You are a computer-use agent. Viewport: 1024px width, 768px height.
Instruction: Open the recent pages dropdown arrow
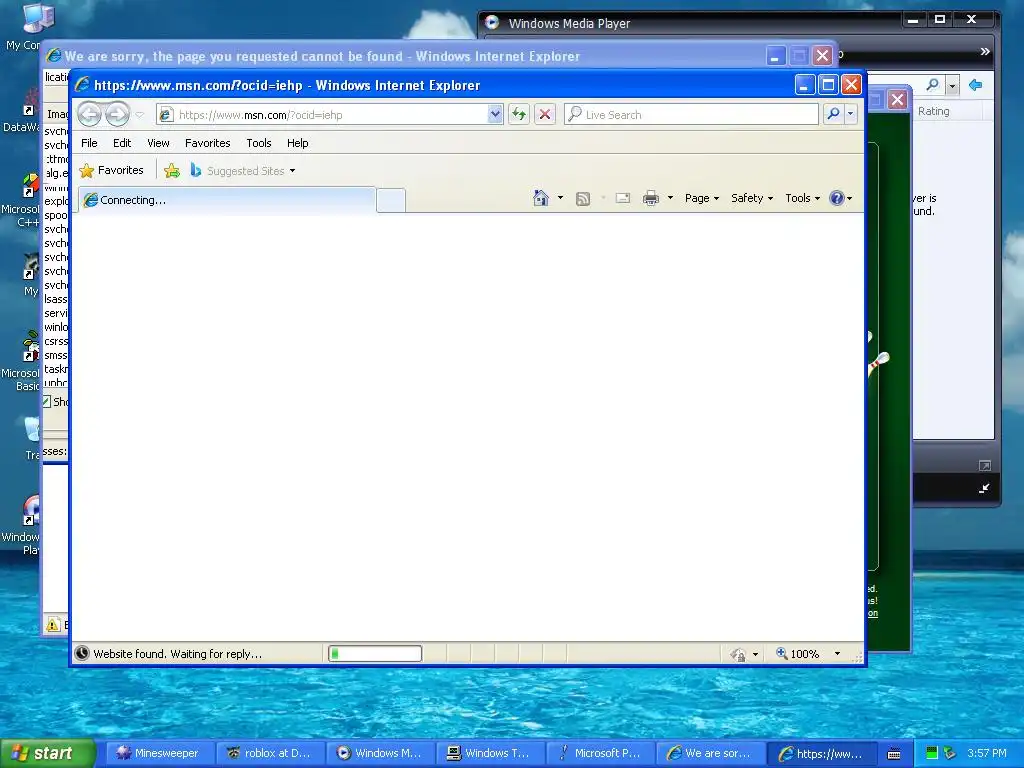140,115
